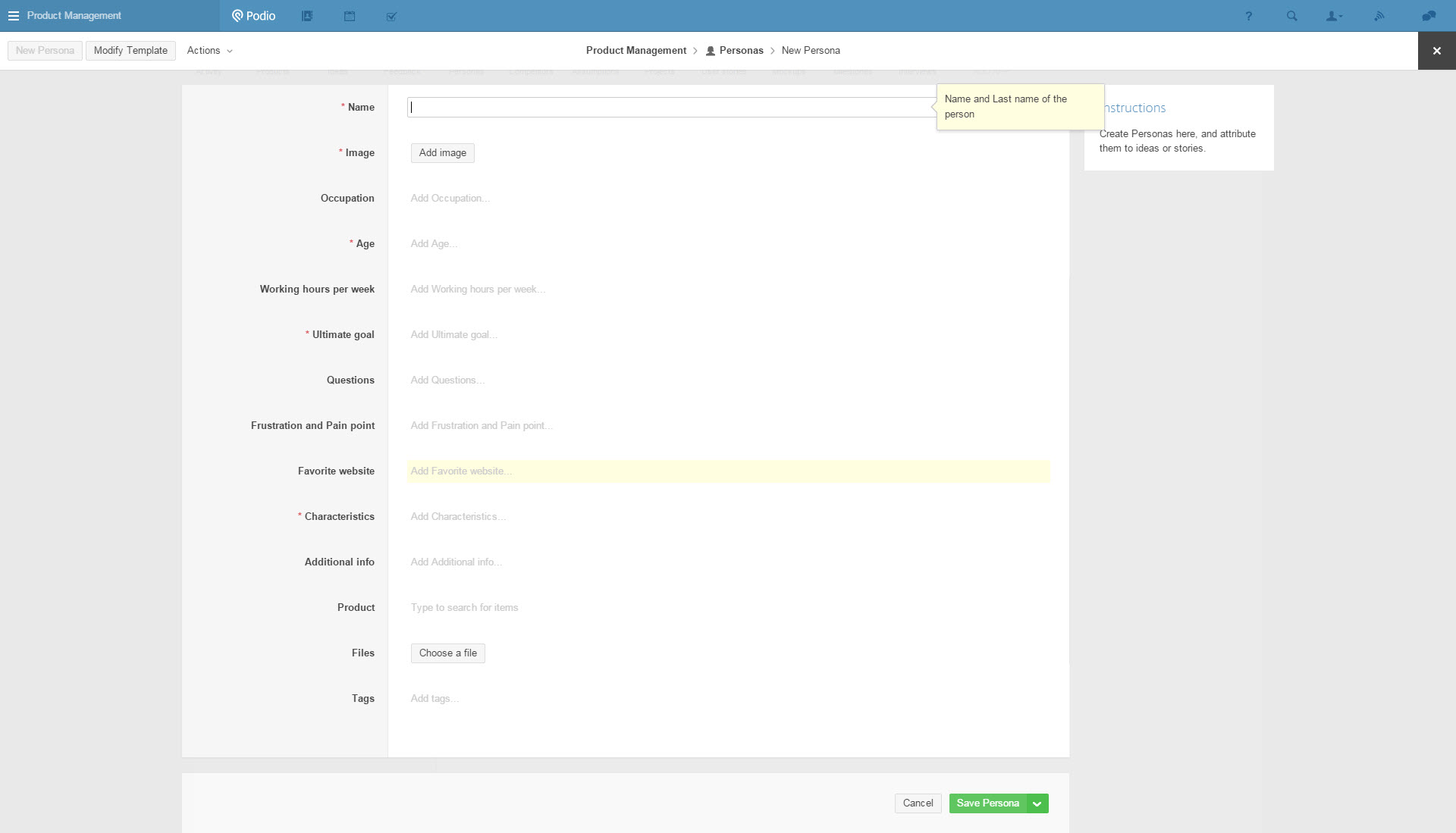Click the Modify Template button
This screenshot has height=833, width=1456.
coord(130,51)
